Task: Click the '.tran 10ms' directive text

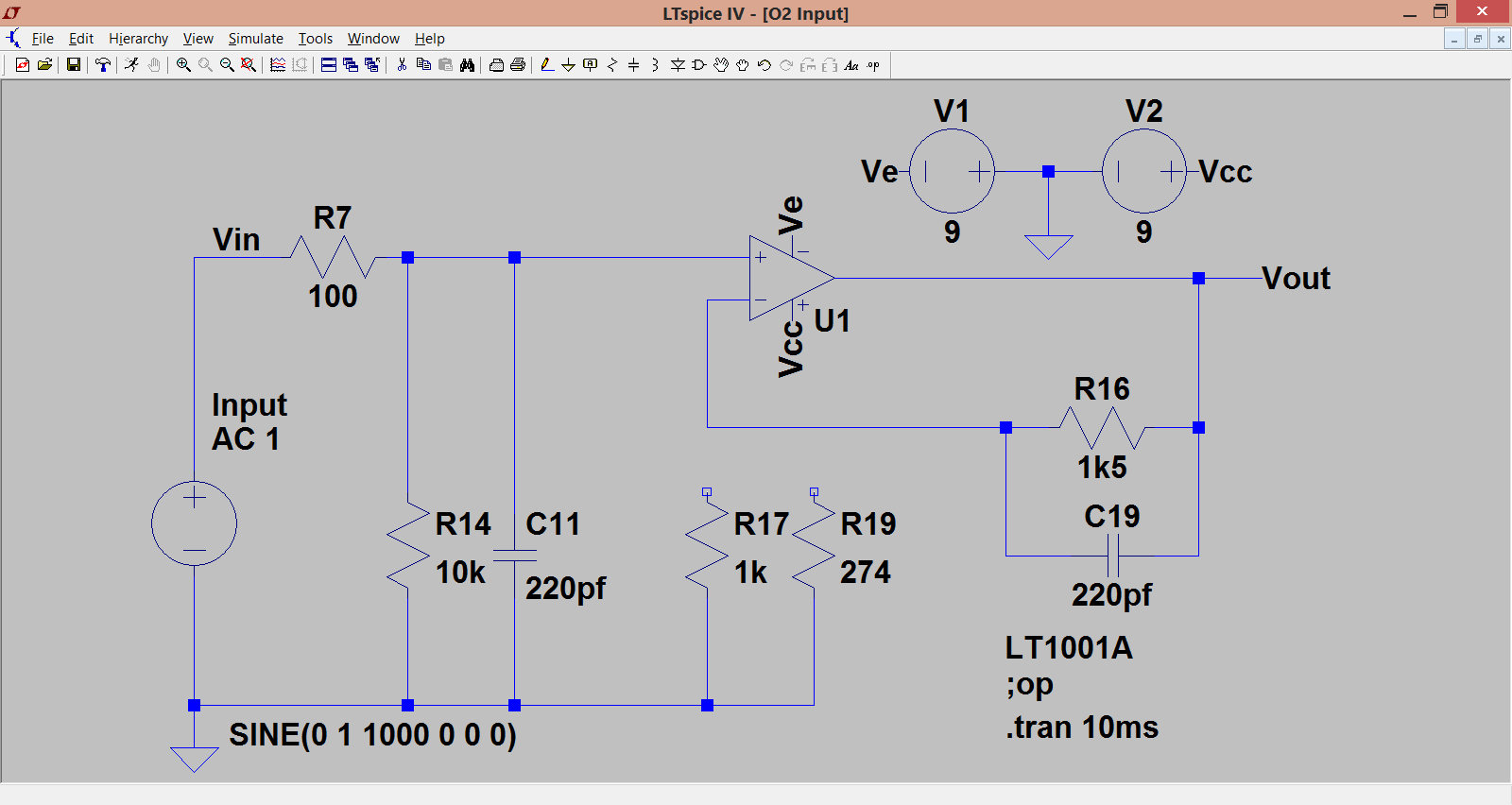Action: (x=1082, y=728)
